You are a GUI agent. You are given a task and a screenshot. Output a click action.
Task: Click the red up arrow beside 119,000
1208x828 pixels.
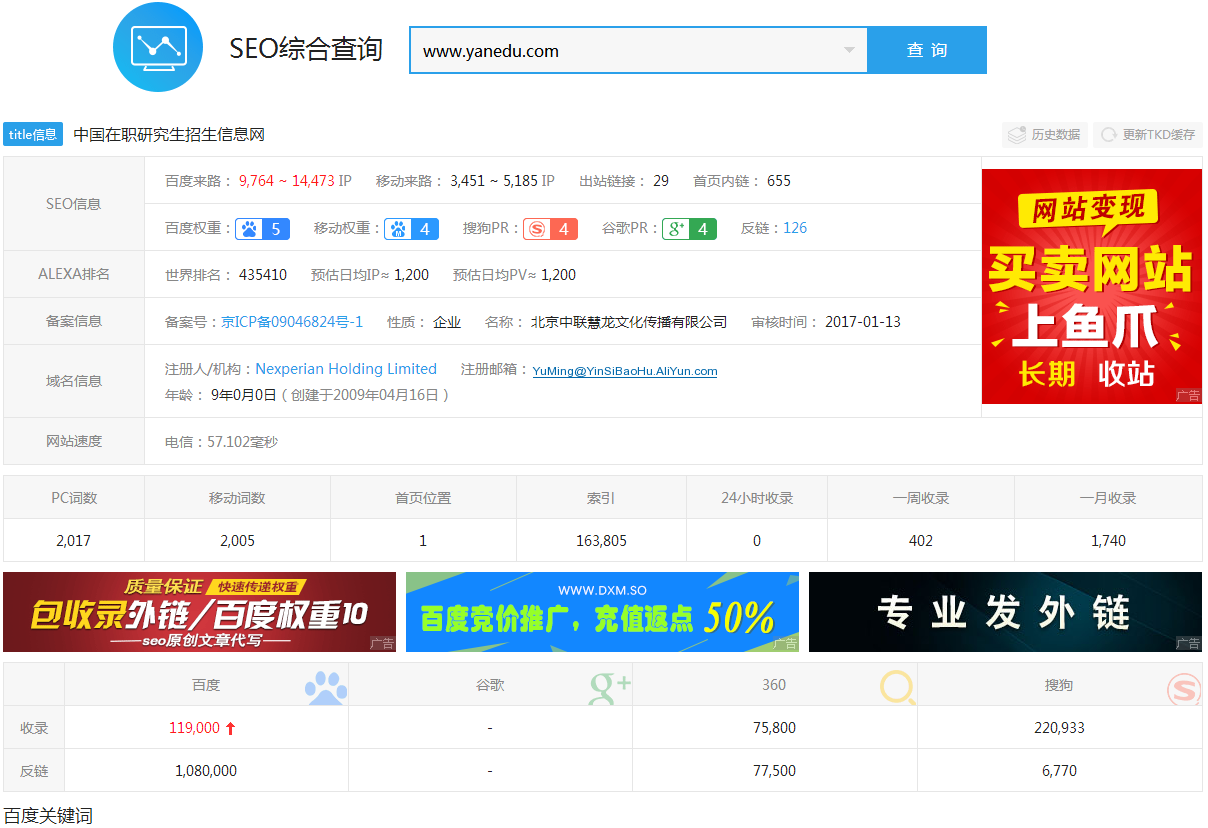click(x=230, y=728)
